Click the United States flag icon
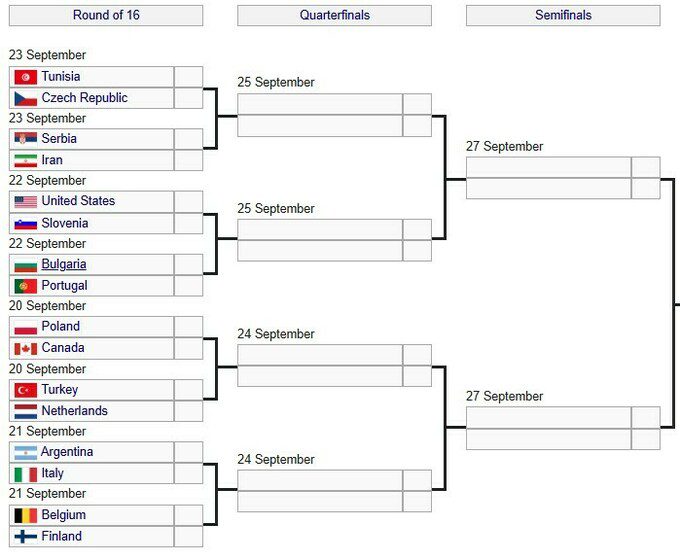This screenshot has height=559, width=680. [26, 201]
